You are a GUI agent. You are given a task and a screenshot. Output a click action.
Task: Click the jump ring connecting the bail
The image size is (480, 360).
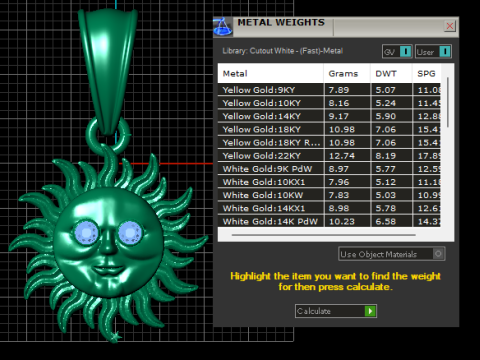(108, 137)
